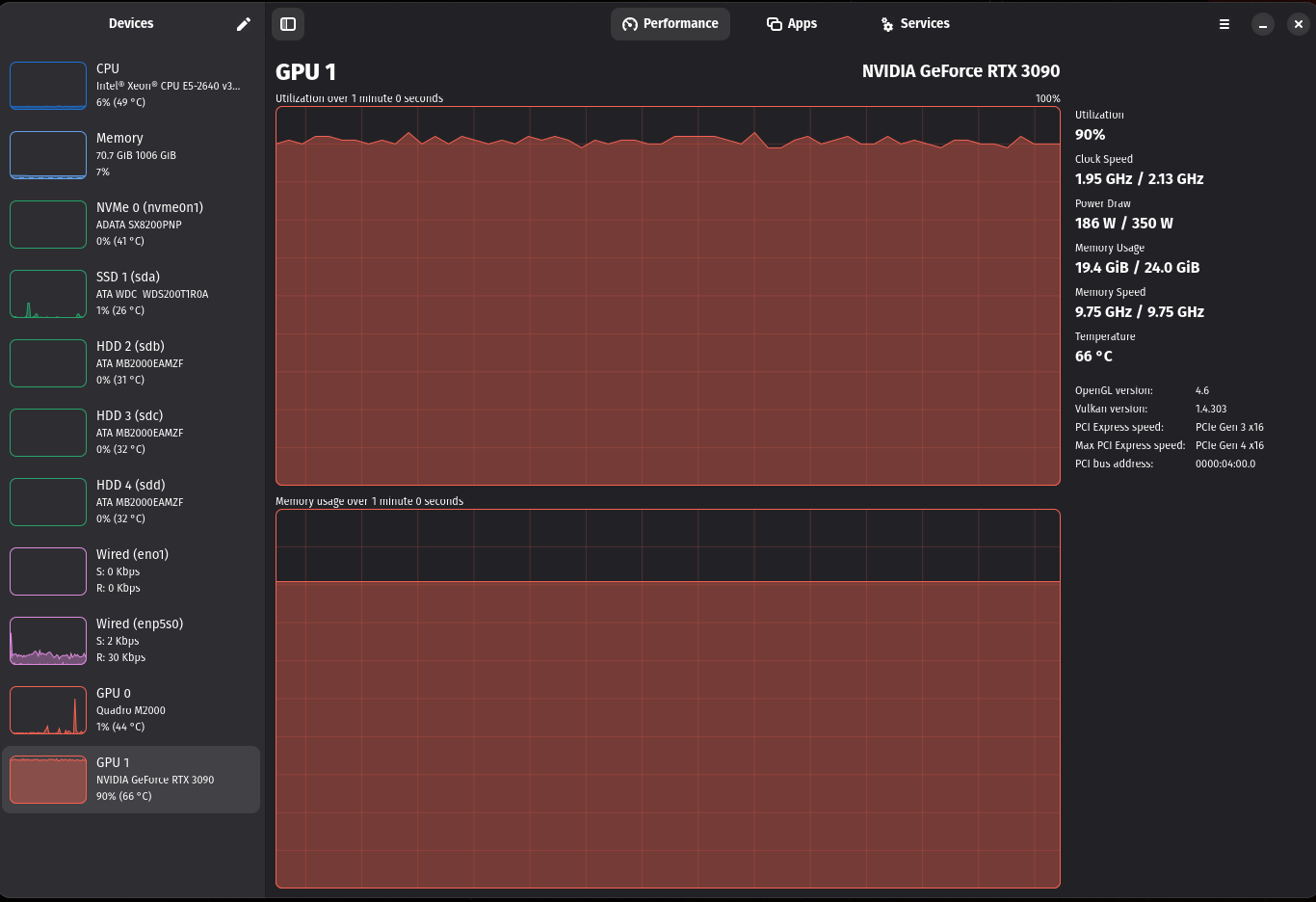Click the '66 °C' temperature value
The image size is (1316, 902).
(x=1093, y=357)
